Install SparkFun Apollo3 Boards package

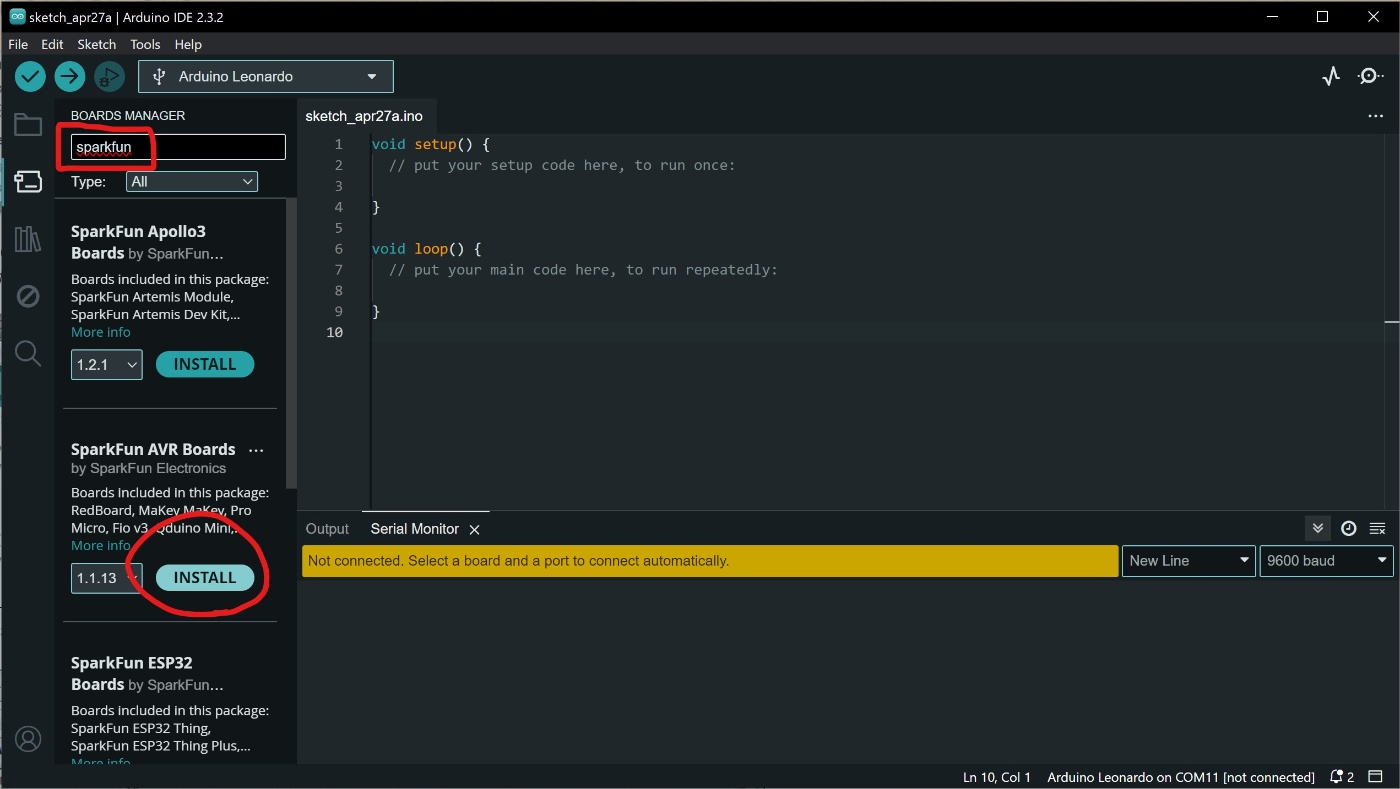(205, 365)
